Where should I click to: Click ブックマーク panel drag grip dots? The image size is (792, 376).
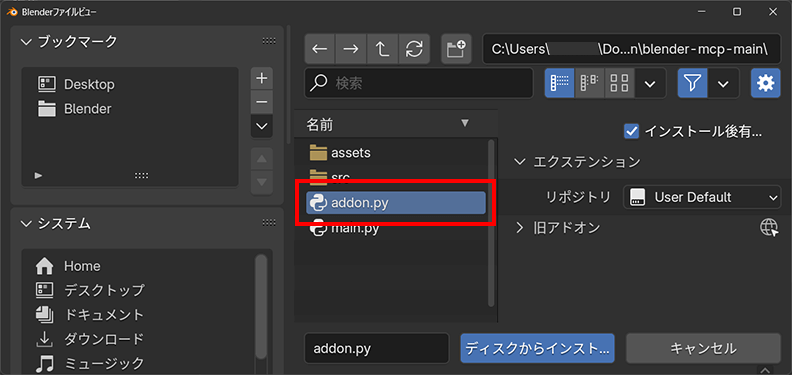pos(269,41)
